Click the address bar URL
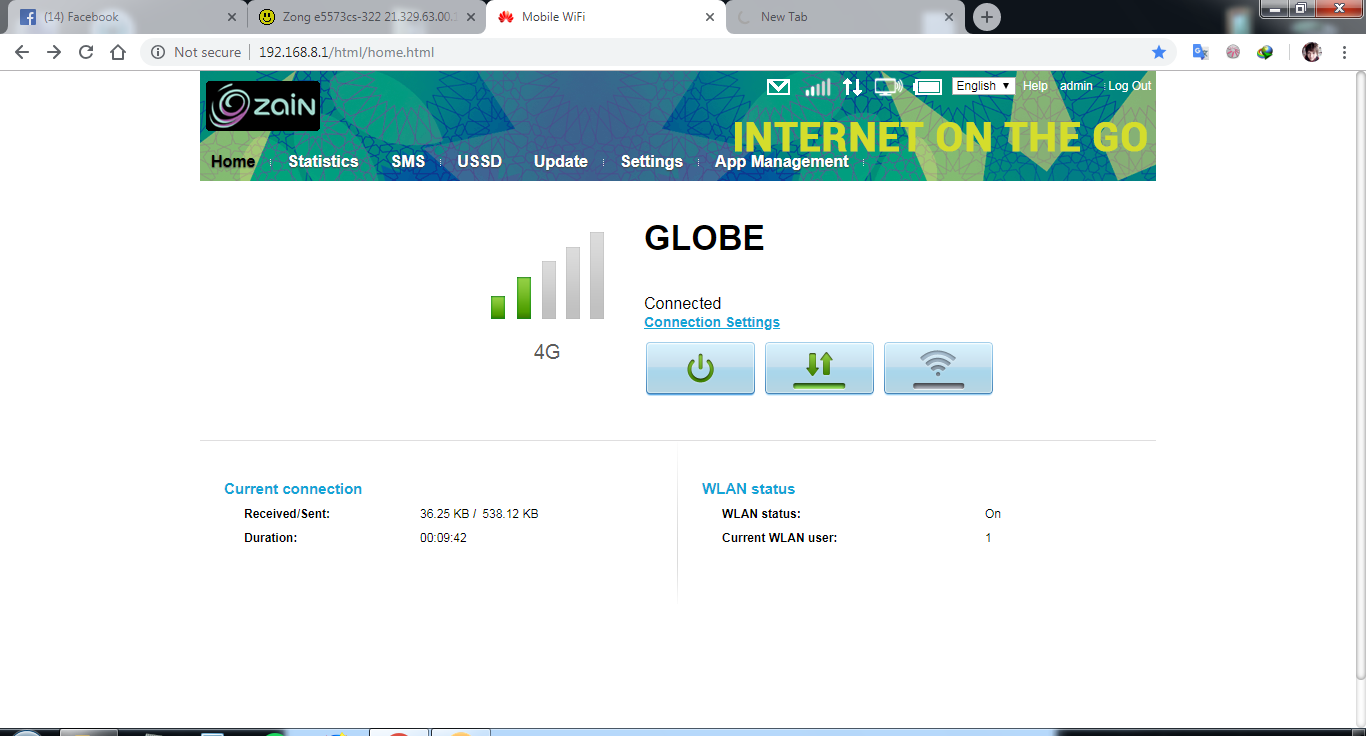Screen dimensions: 1366x736 (x=346, y=52)
